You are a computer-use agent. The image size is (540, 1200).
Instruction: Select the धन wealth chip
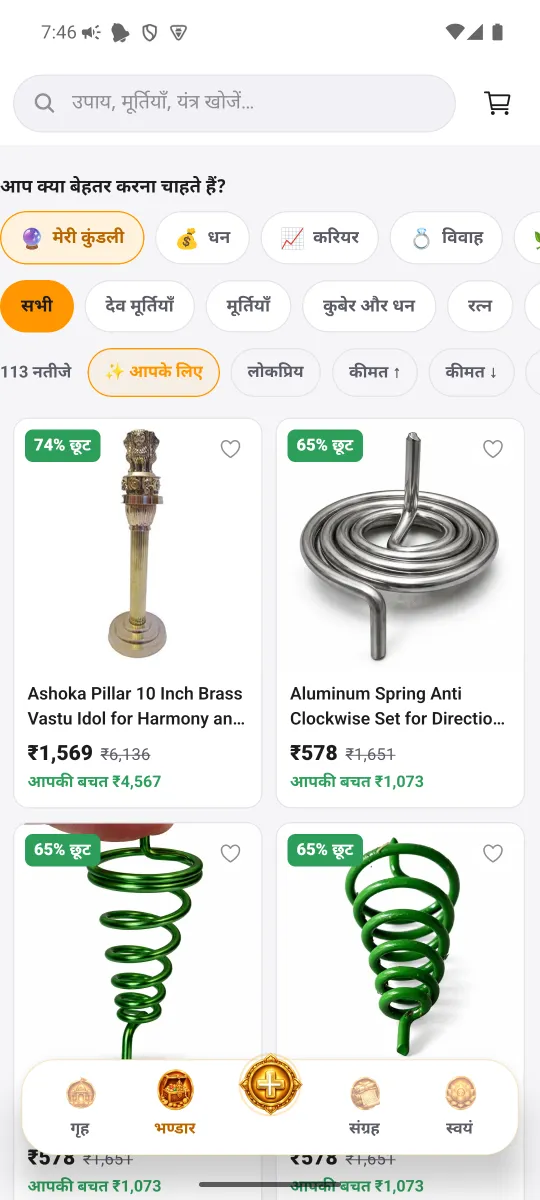(x=202, y=238)
